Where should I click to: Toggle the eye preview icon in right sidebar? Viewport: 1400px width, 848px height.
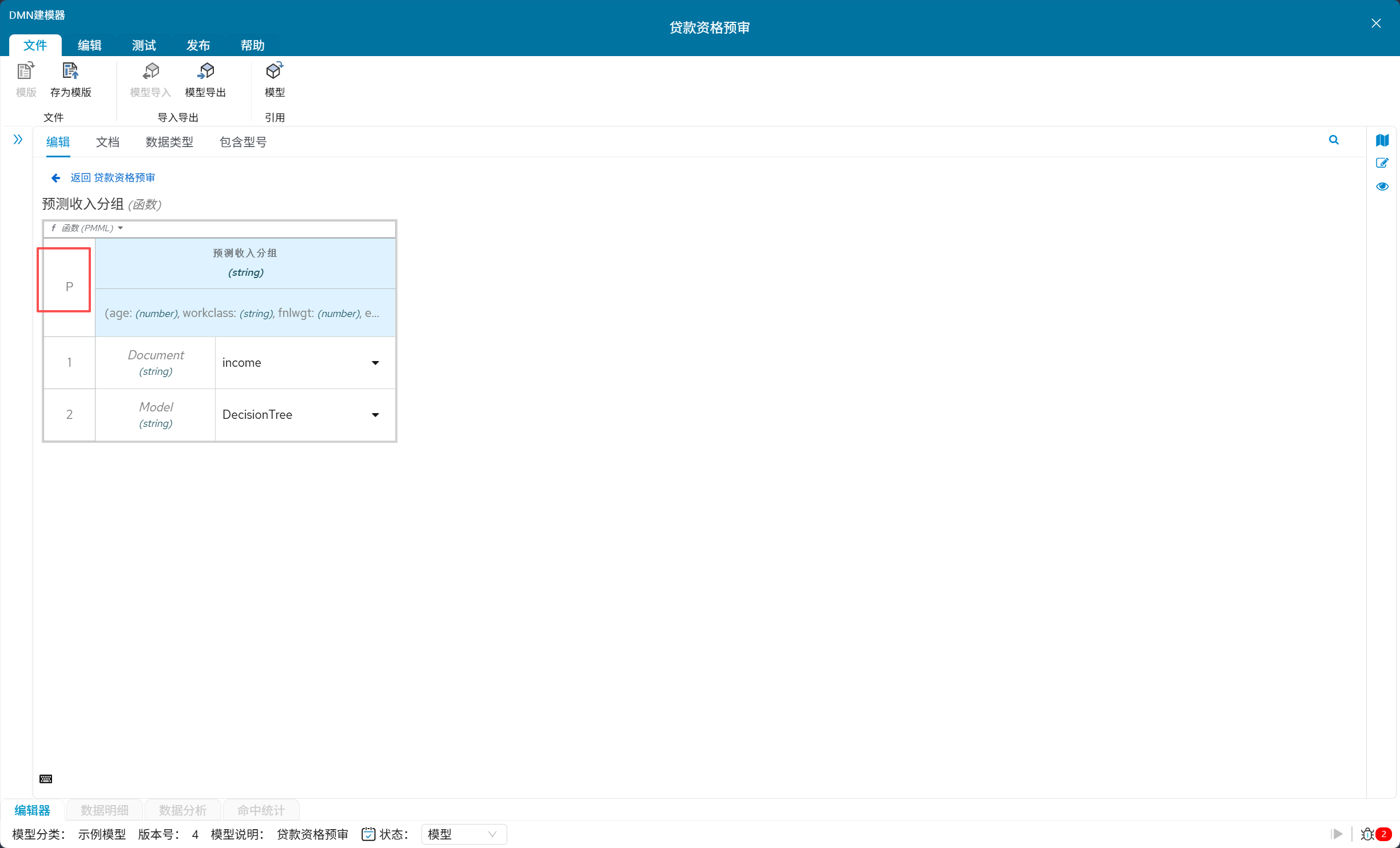(1382, 187)
